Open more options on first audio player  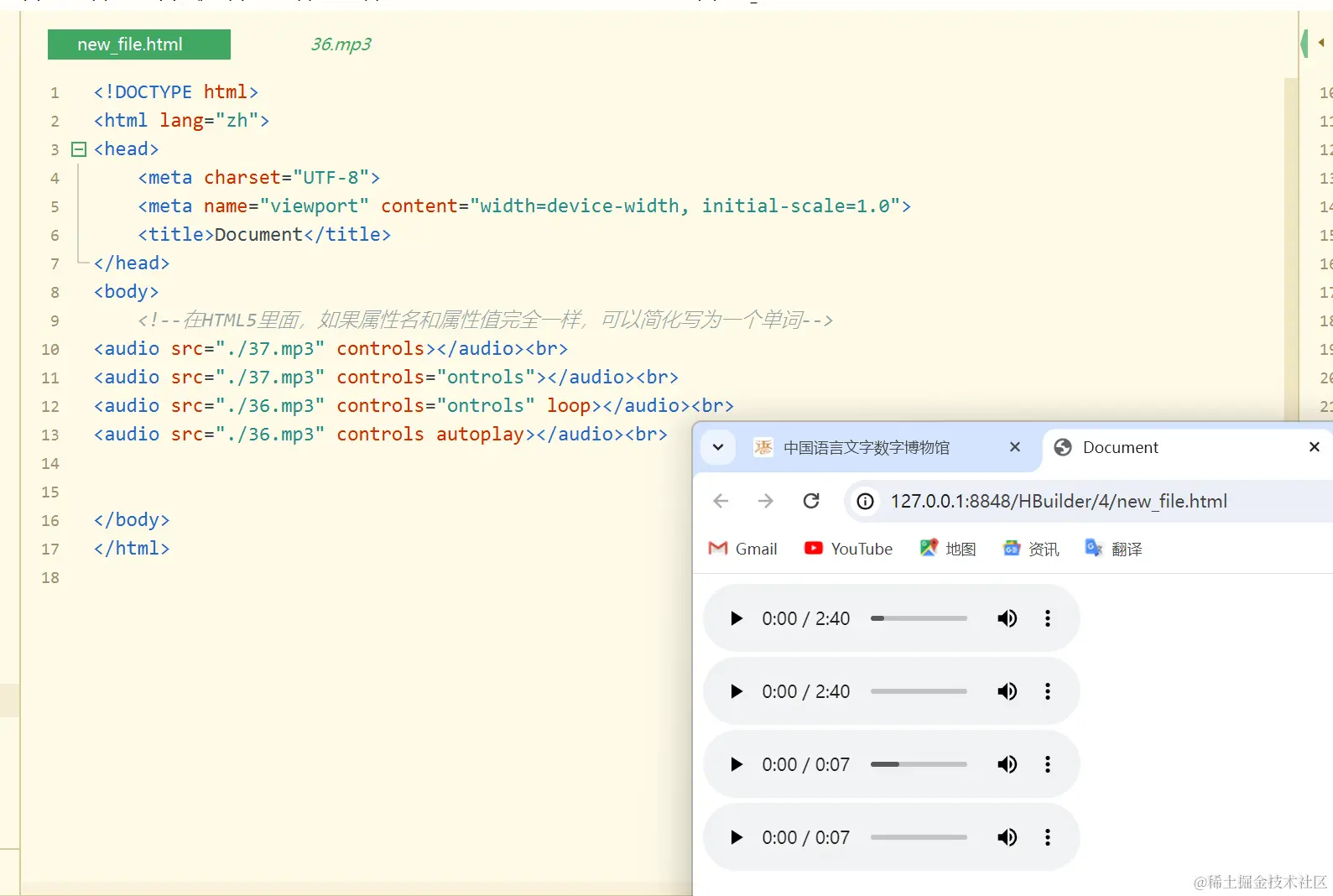coord(1047,618)
